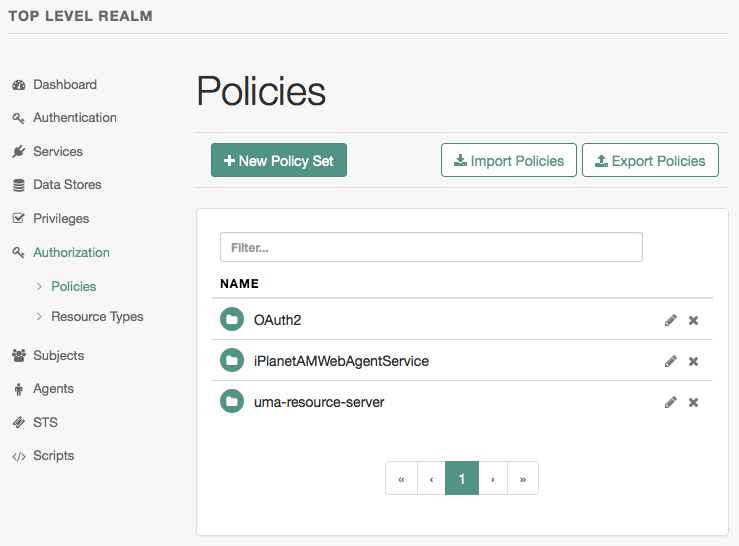Screen dimensions: 739x546
Task: Open the Services section
Action: click(x=58, y=152)
